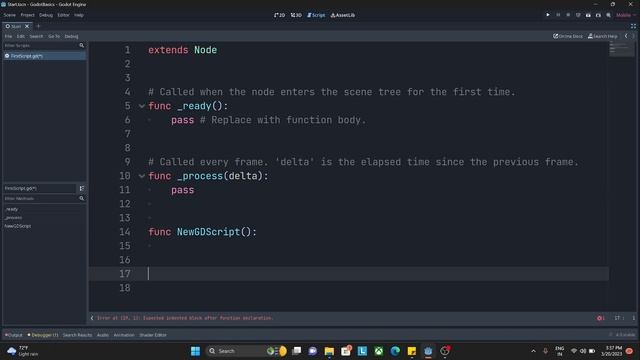The height and width of the screenshot is (360, 640).
Task: Switch to the Script workspace
Action: (x=316, y=15)
